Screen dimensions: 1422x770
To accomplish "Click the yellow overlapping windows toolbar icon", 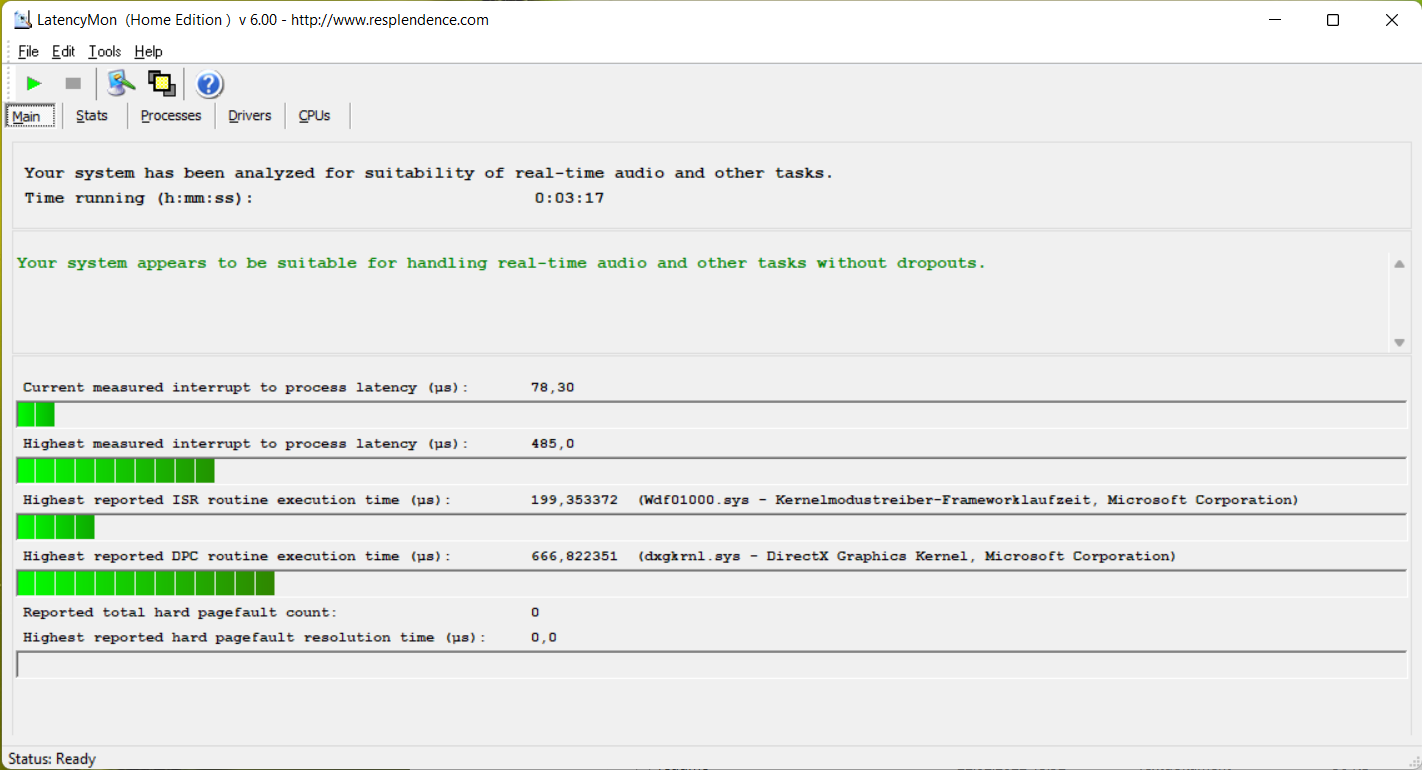I will (x=161, y=84).
